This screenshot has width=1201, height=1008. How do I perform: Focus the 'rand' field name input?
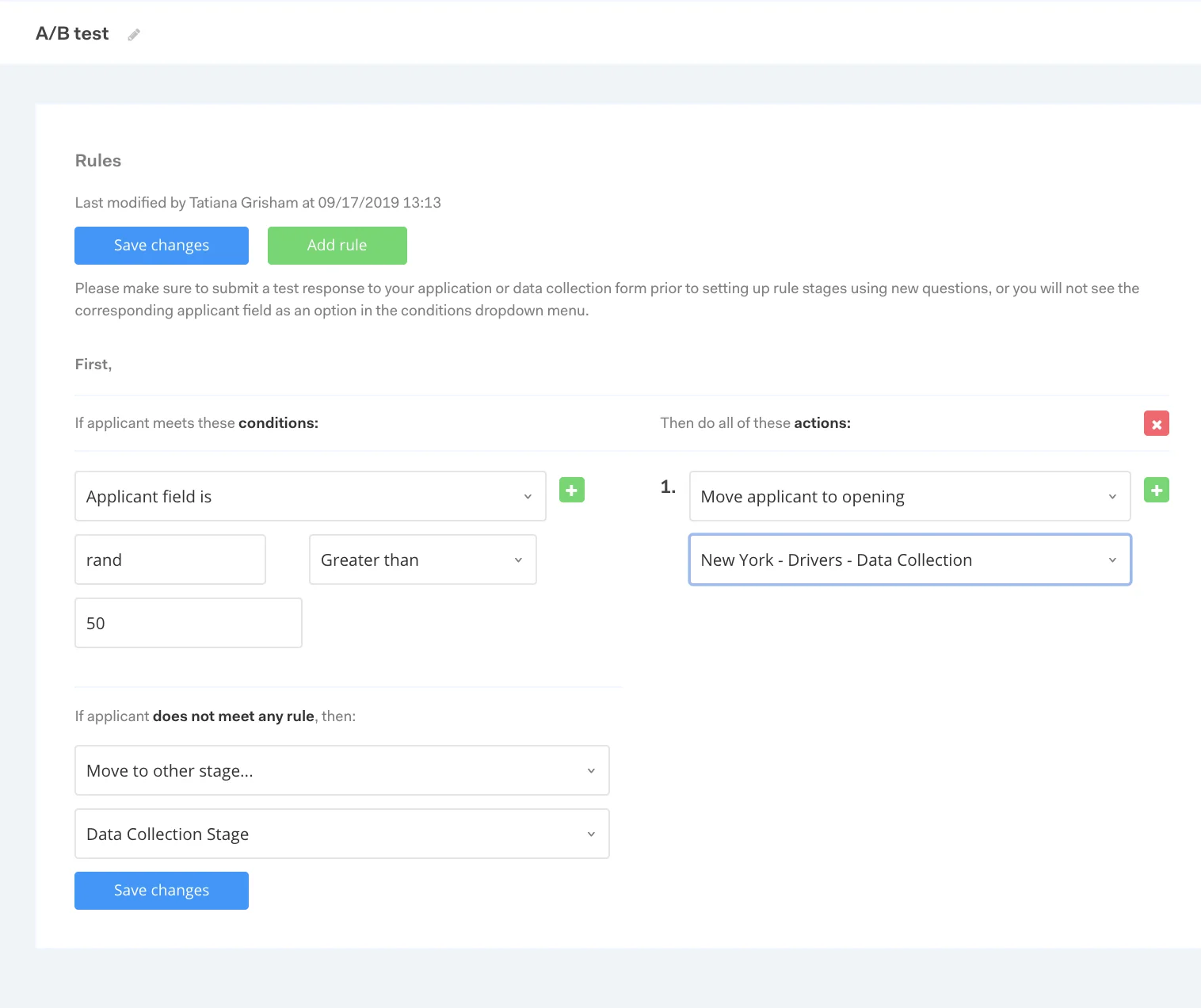point(170,559)
